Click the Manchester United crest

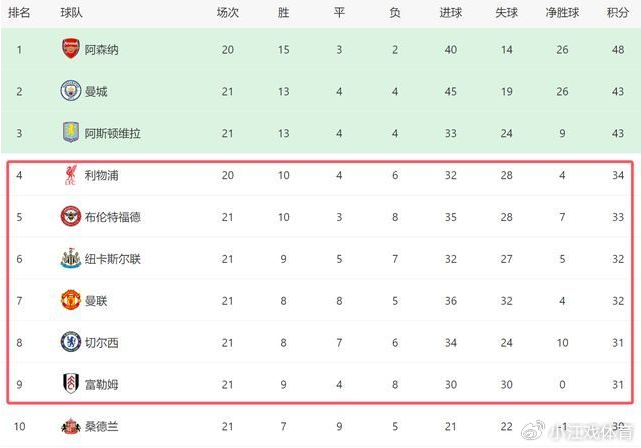[x=70, y=301]
